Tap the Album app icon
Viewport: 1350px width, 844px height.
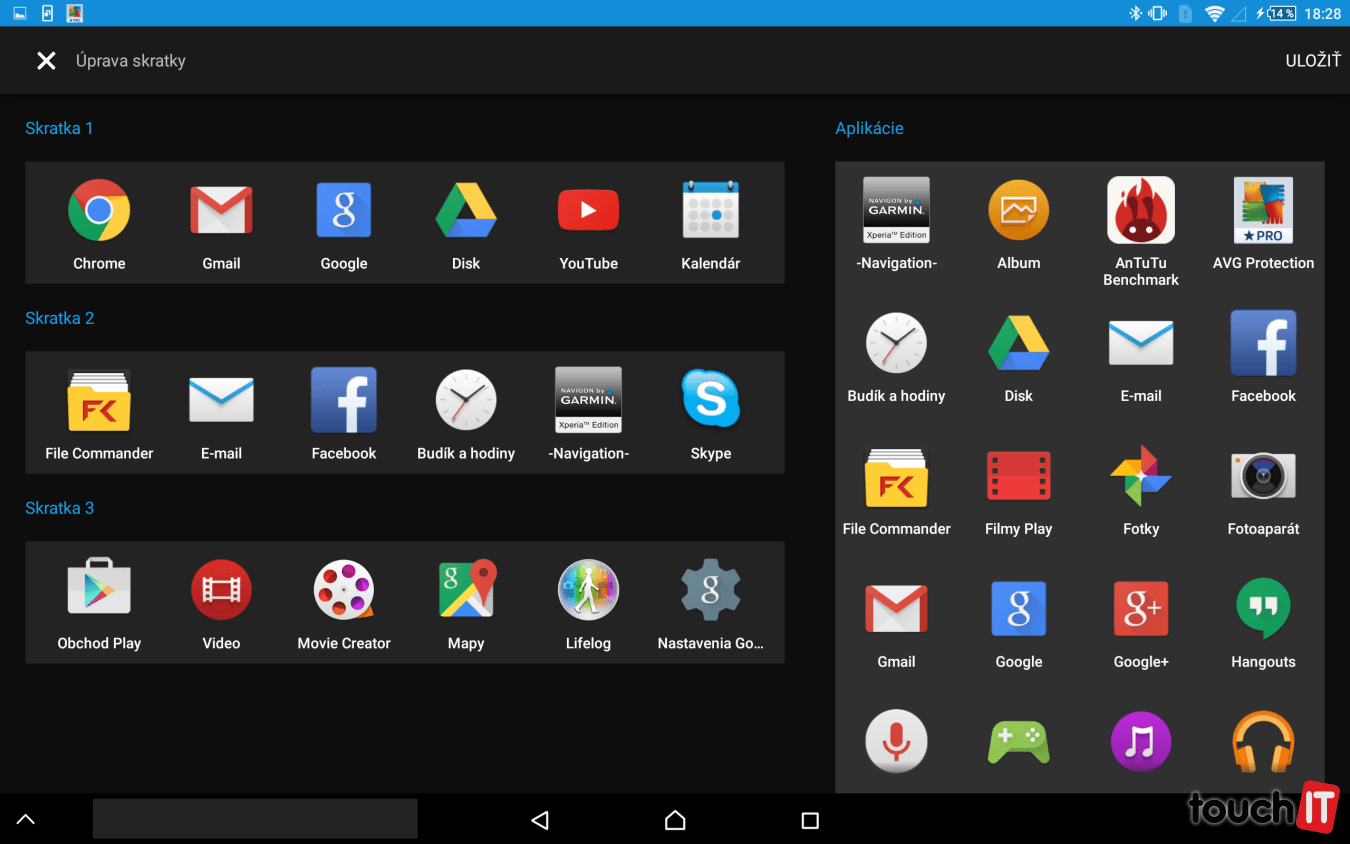tap(1018, 211)
